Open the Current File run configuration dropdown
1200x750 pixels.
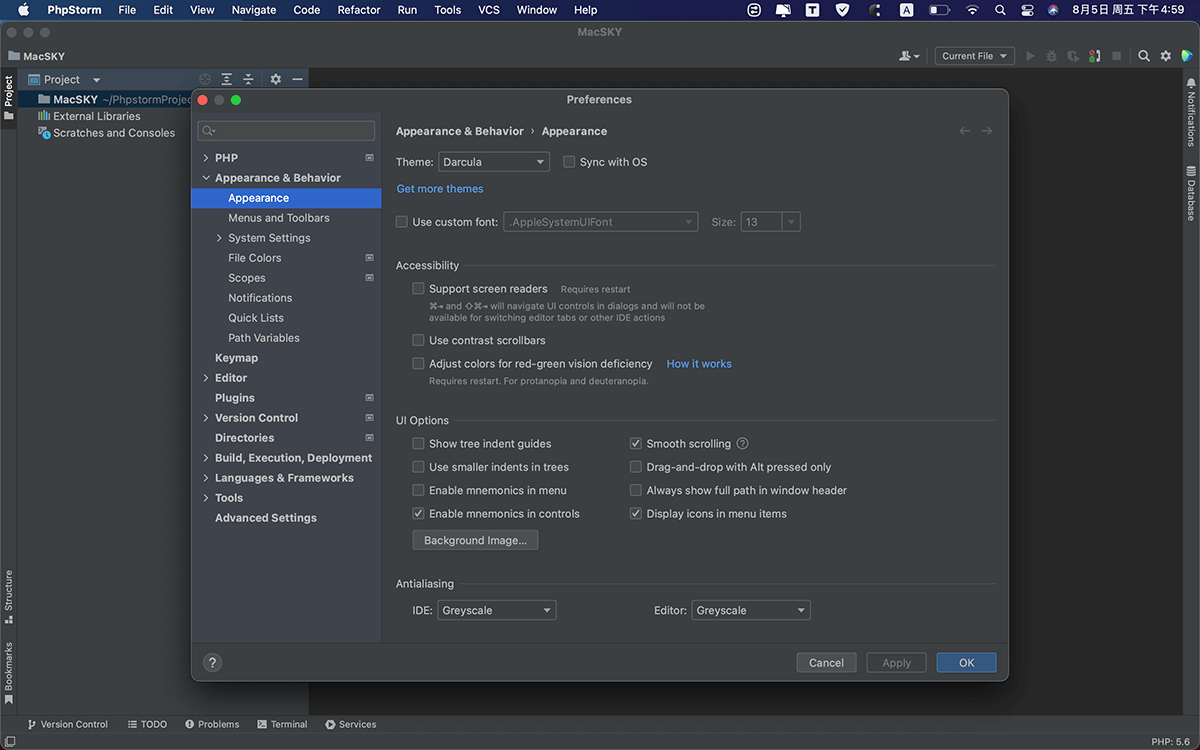[x=975, y=56]
